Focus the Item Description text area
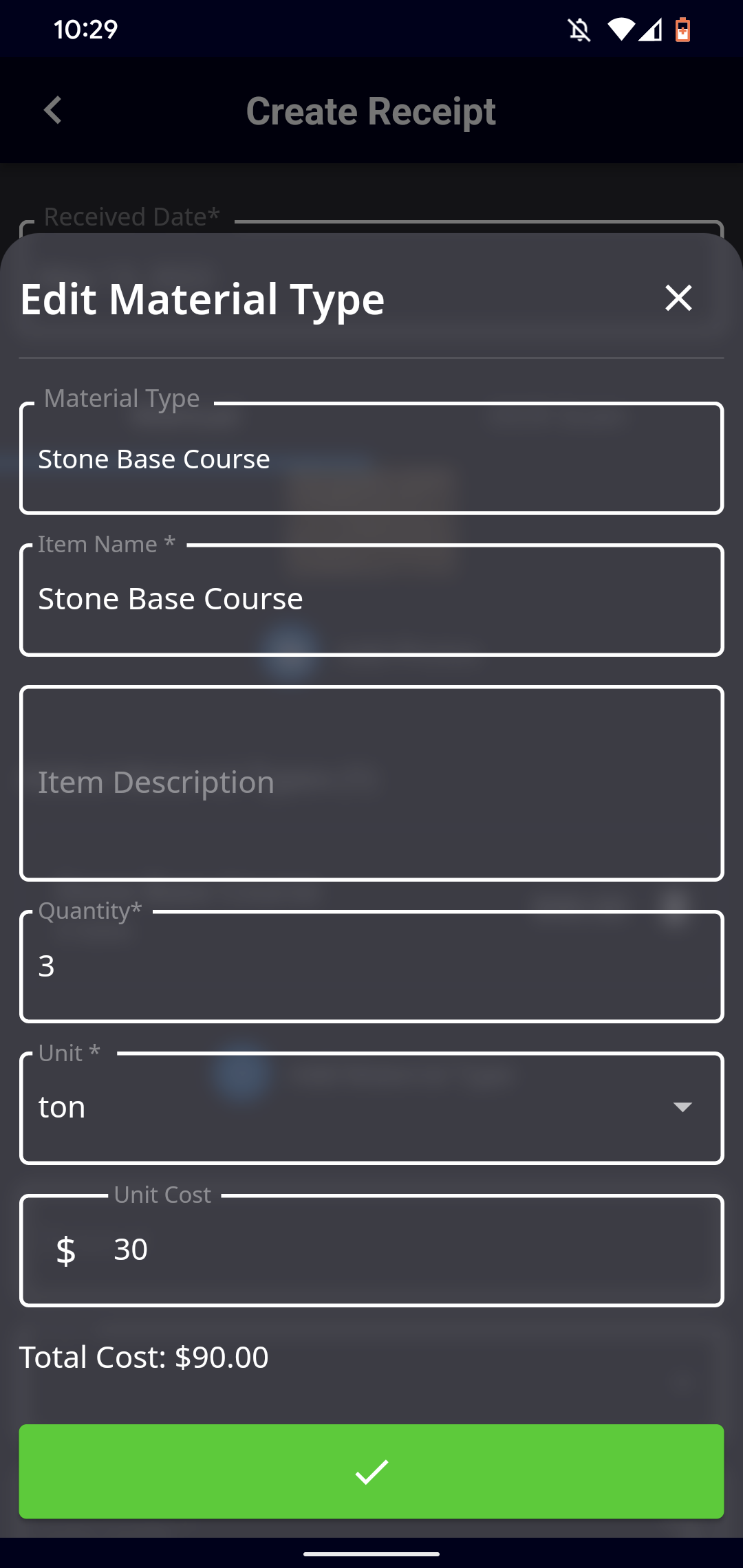This screenshot has height=1568, width=743. click(371, 783)
